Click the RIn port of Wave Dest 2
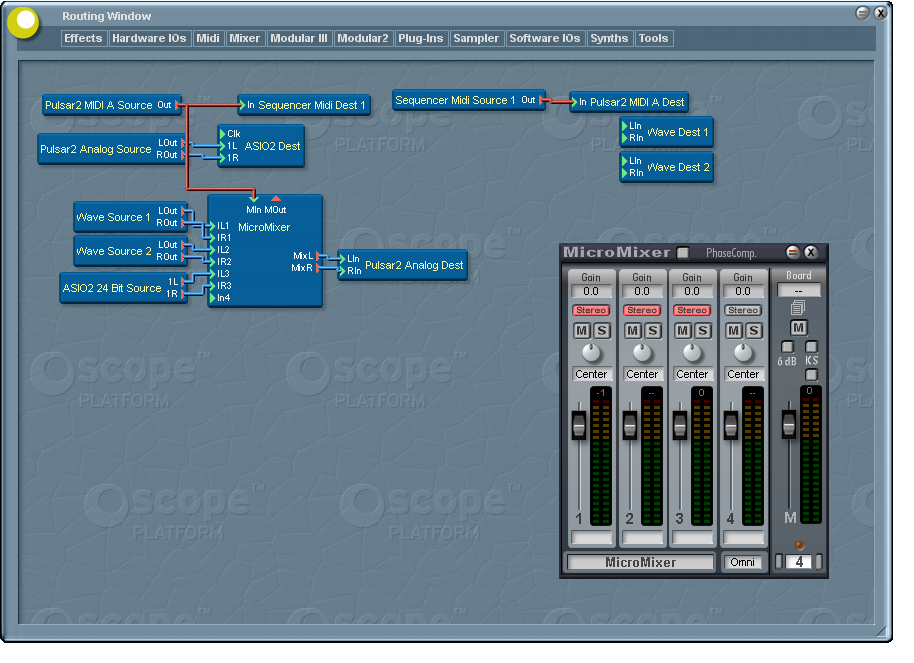Image resolution: width=914 pixels, height=663 pixels. pyautogui.click(x=624, y=173)
